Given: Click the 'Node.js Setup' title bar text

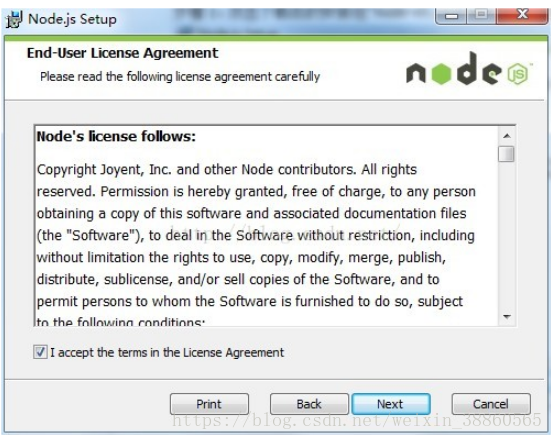Looking at the screenshot, I should point(72,19).
